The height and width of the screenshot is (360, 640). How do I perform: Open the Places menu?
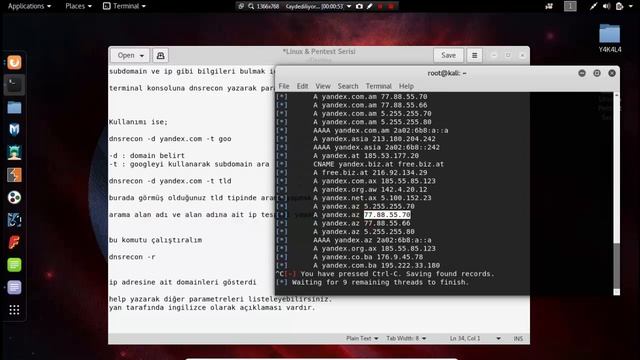pyautogui.click(x=78, y=6)
